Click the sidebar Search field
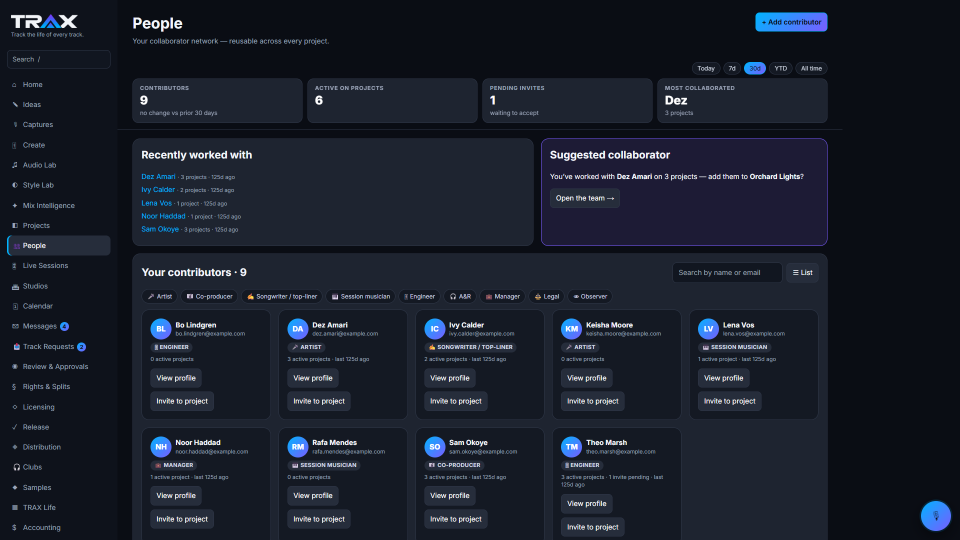 59,59
